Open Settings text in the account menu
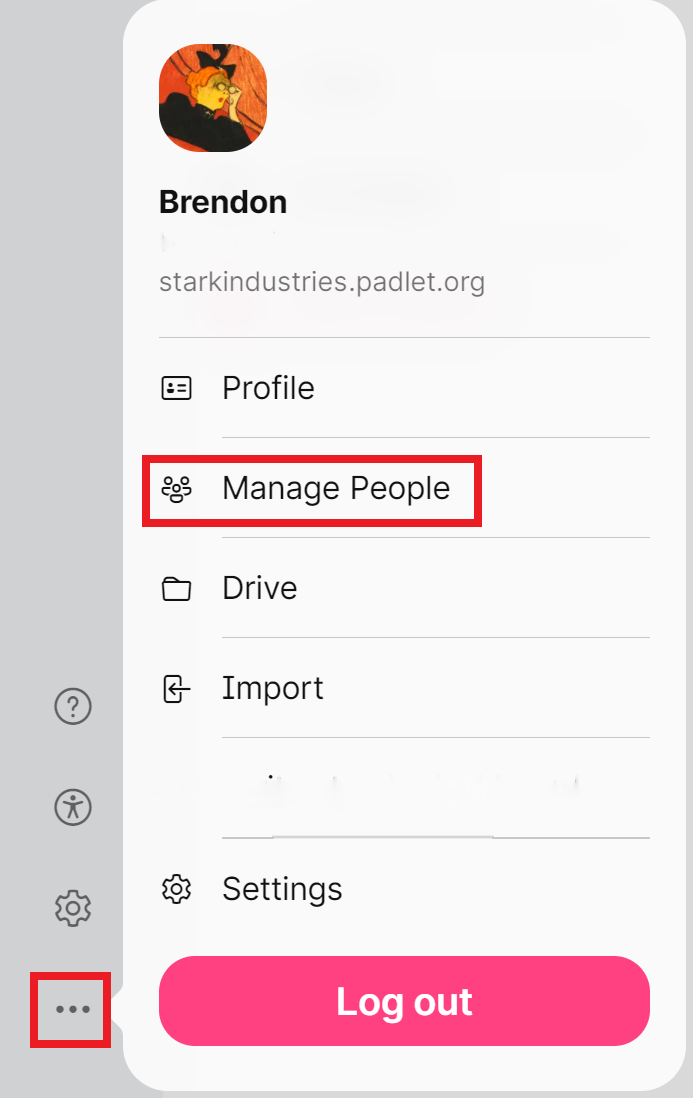 click(282, 889)
